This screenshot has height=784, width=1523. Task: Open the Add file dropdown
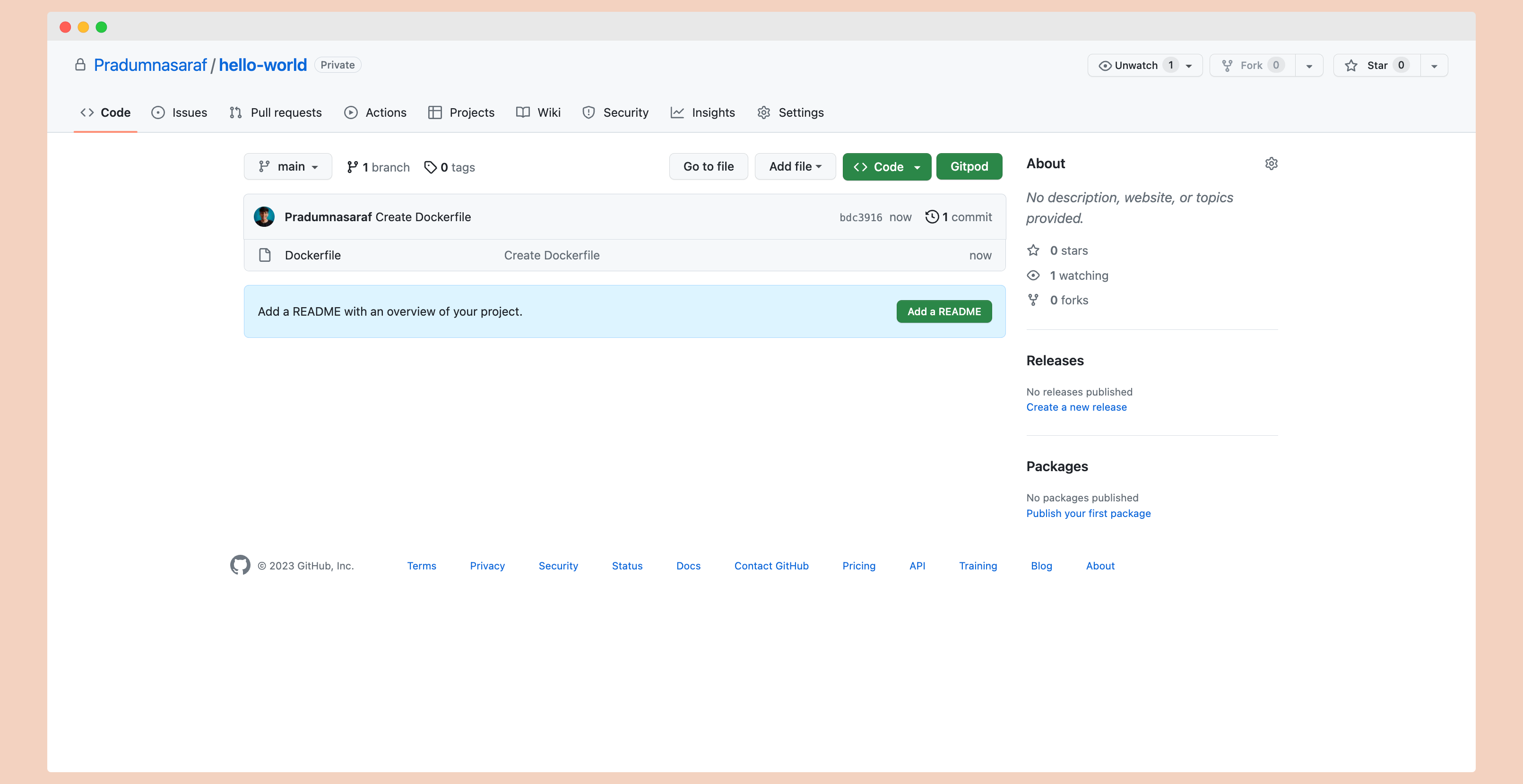[x=795, y=167]
